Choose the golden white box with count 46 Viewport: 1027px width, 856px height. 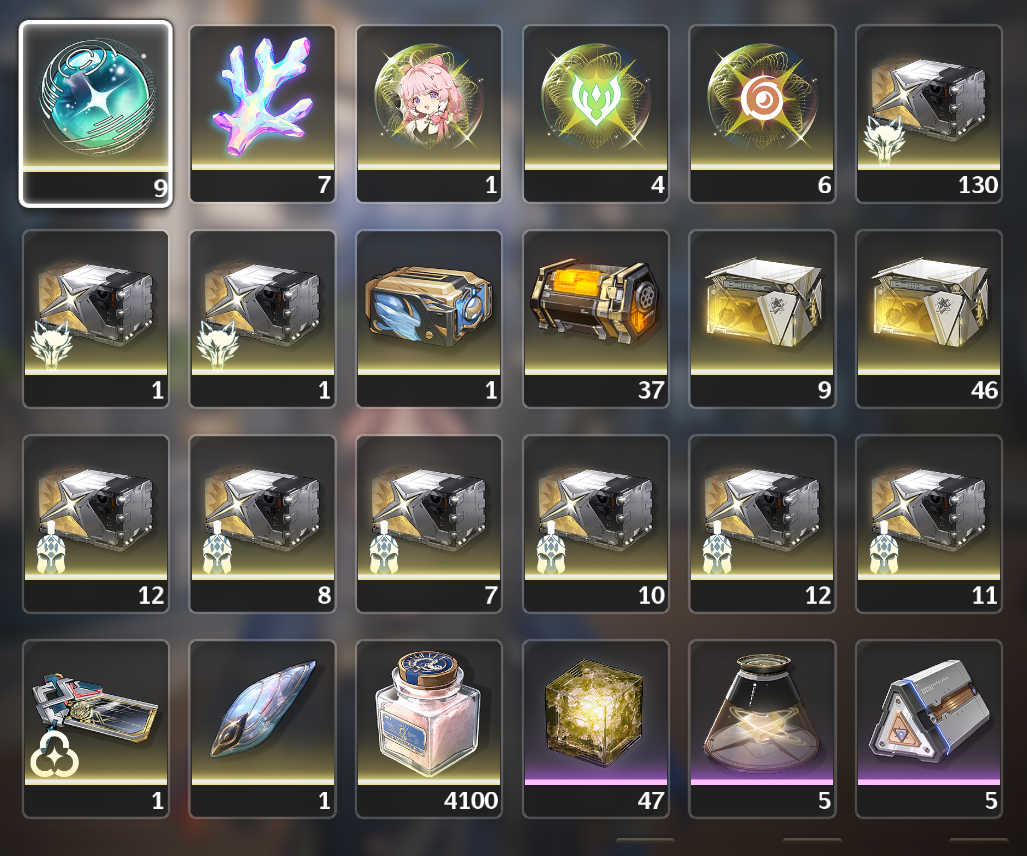pyautogui.click(x=929, y=319)
